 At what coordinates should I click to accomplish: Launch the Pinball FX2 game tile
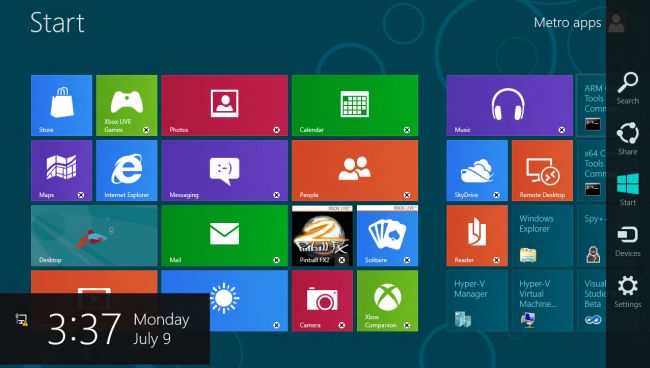click(x=322, y=235)
